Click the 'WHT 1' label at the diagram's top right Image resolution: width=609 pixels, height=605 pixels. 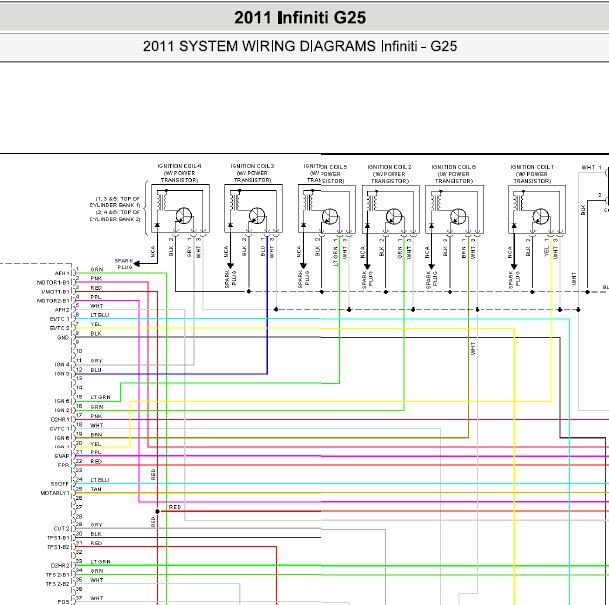592,167
